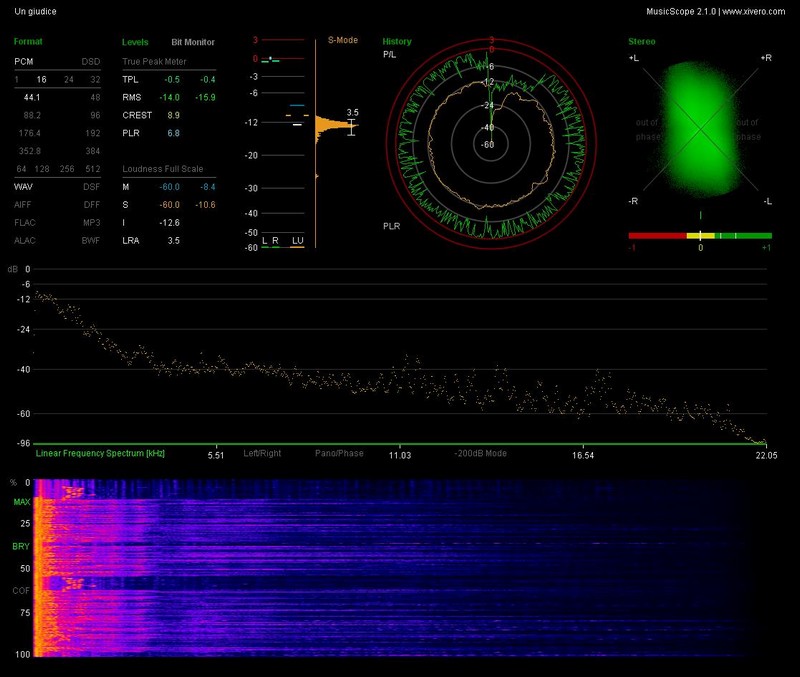The width and height of the screenshot is (800, 677).
Task: Click the 192 sample rate indicator
Action: [x=93, y=133]
